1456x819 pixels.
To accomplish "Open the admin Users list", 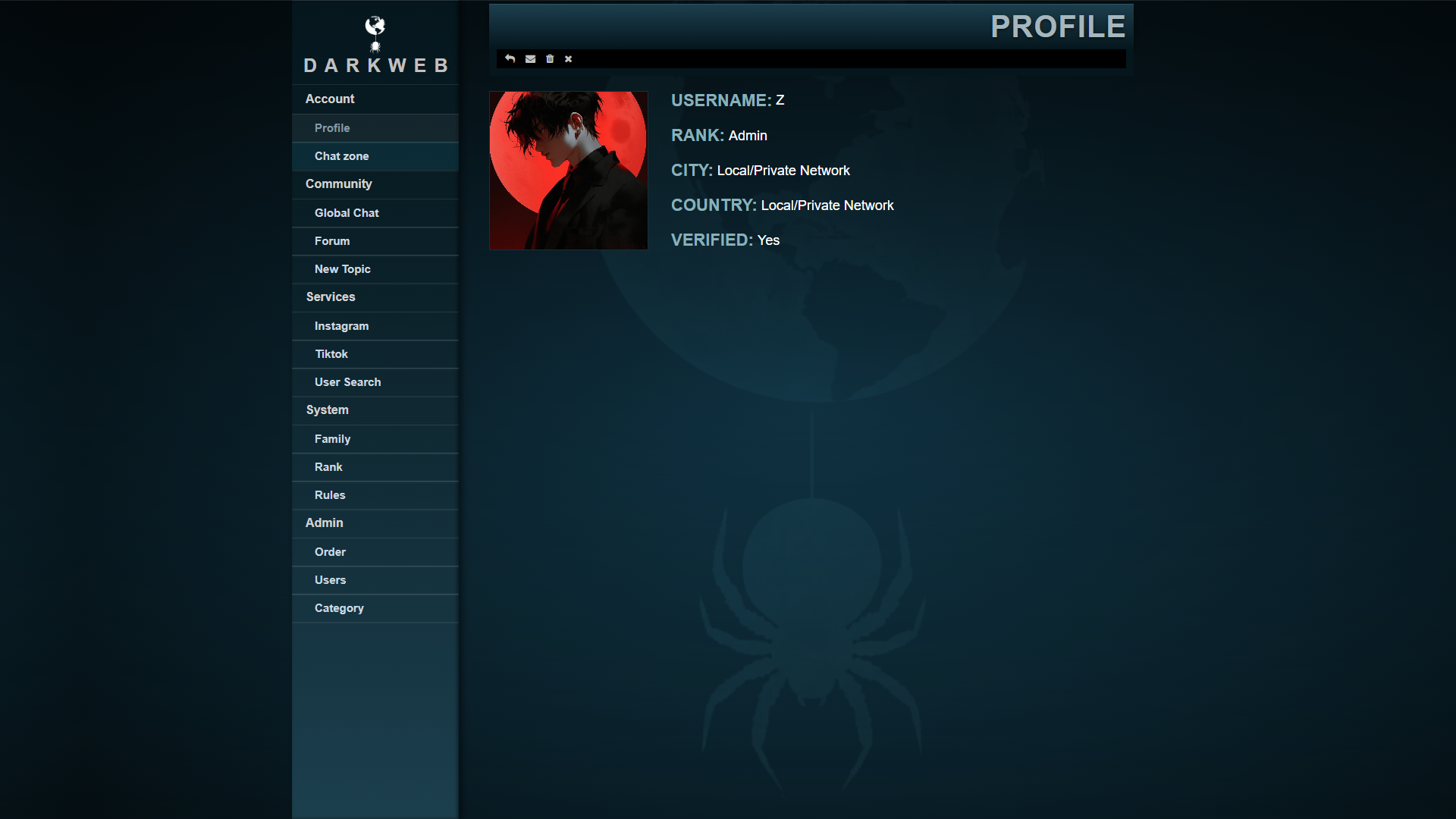I will point(375,580).
